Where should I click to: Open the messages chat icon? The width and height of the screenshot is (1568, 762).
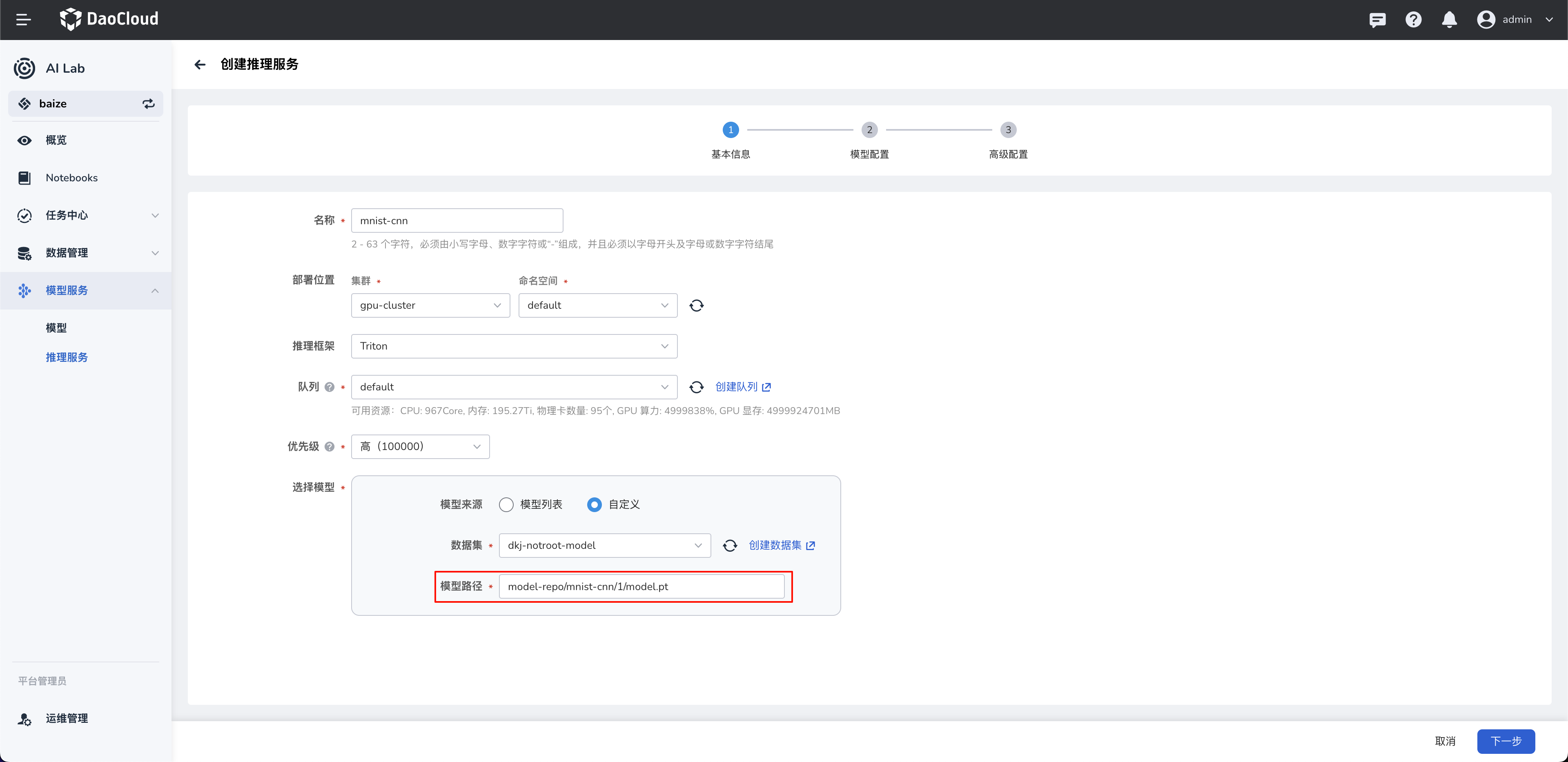click(1377, 20)
